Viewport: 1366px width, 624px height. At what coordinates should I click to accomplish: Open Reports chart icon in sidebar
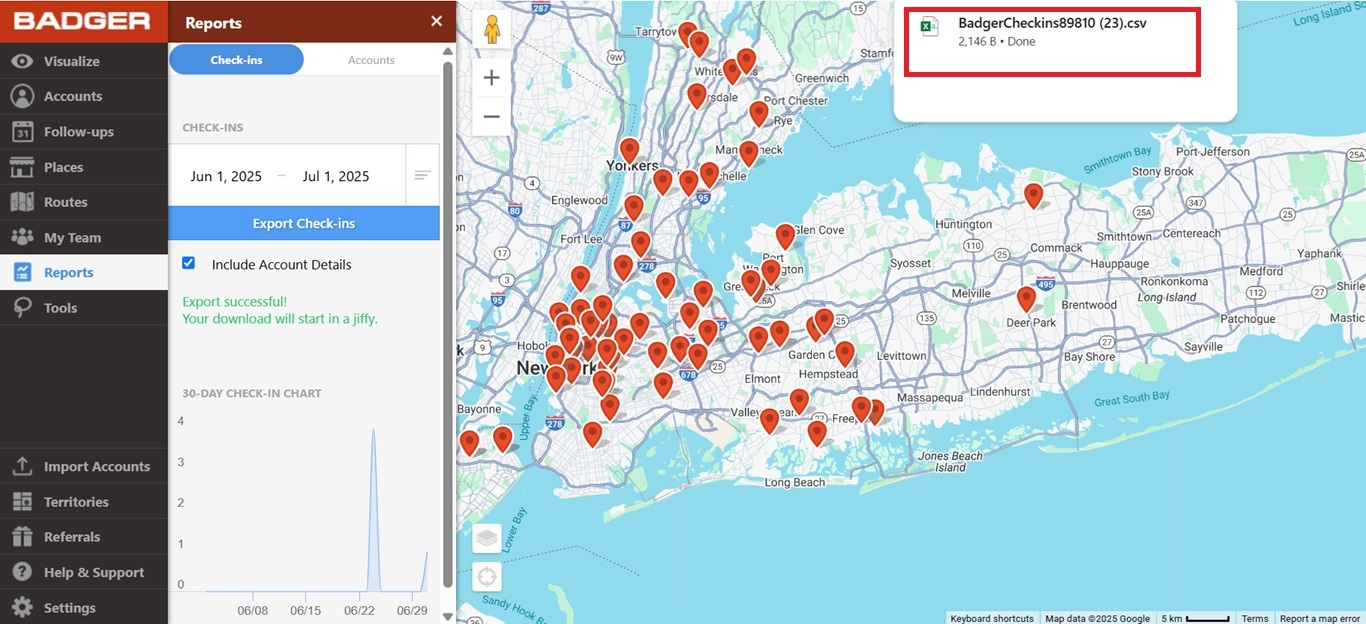point(22,272)
